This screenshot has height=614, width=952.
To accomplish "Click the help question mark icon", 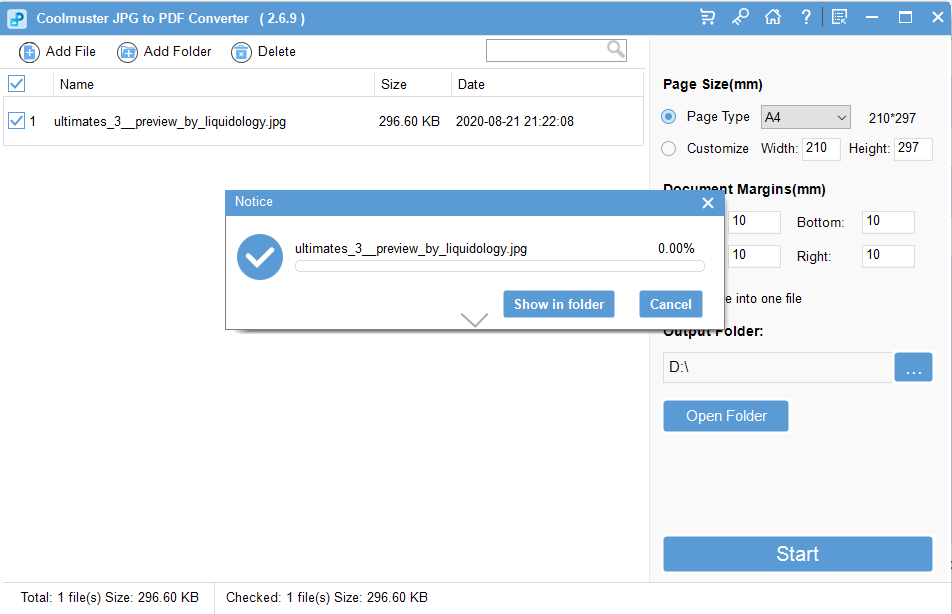I will pyautogui.click(x=805, y=16).
